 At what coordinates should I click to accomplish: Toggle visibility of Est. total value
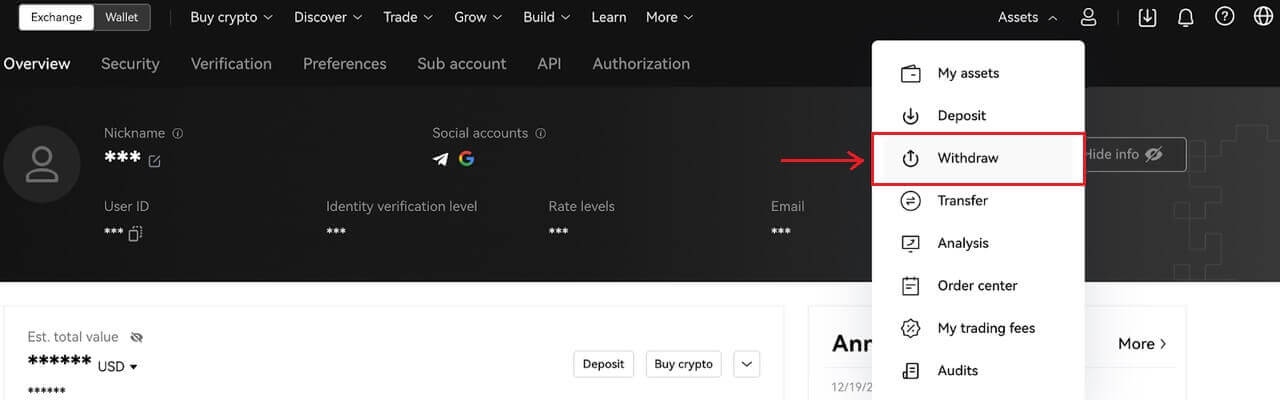[137, 338]
